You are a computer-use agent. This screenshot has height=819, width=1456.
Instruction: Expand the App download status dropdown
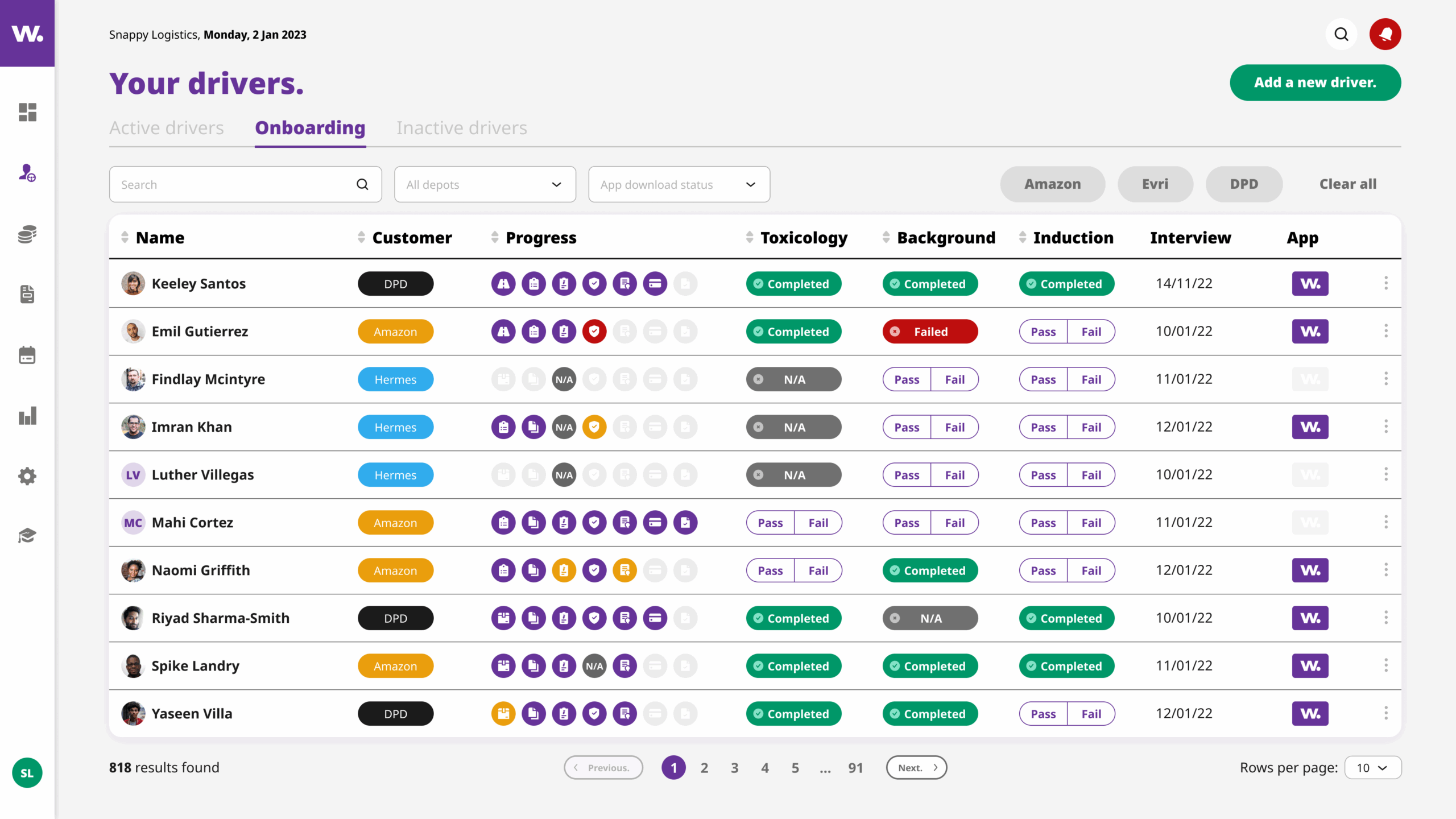tap(679, 184)
